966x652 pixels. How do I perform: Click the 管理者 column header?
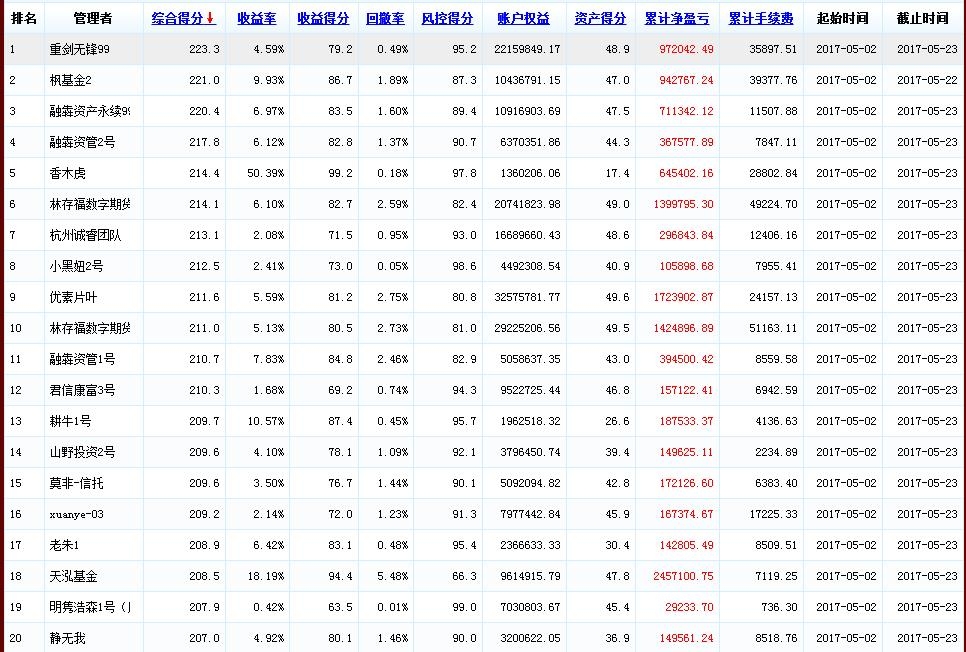[93, 19]
